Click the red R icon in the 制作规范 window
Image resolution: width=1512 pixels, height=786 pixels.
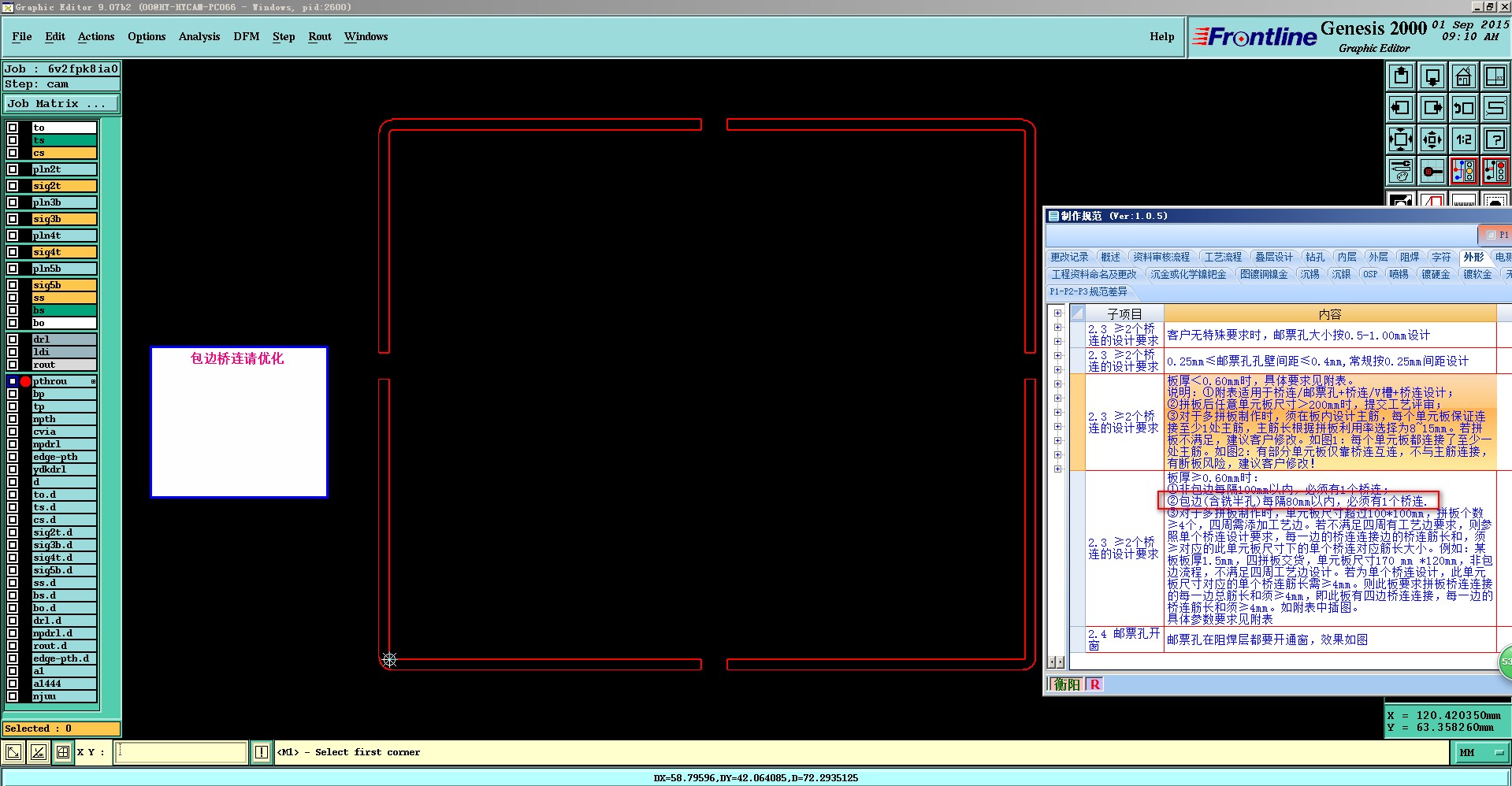(1095, 684)
